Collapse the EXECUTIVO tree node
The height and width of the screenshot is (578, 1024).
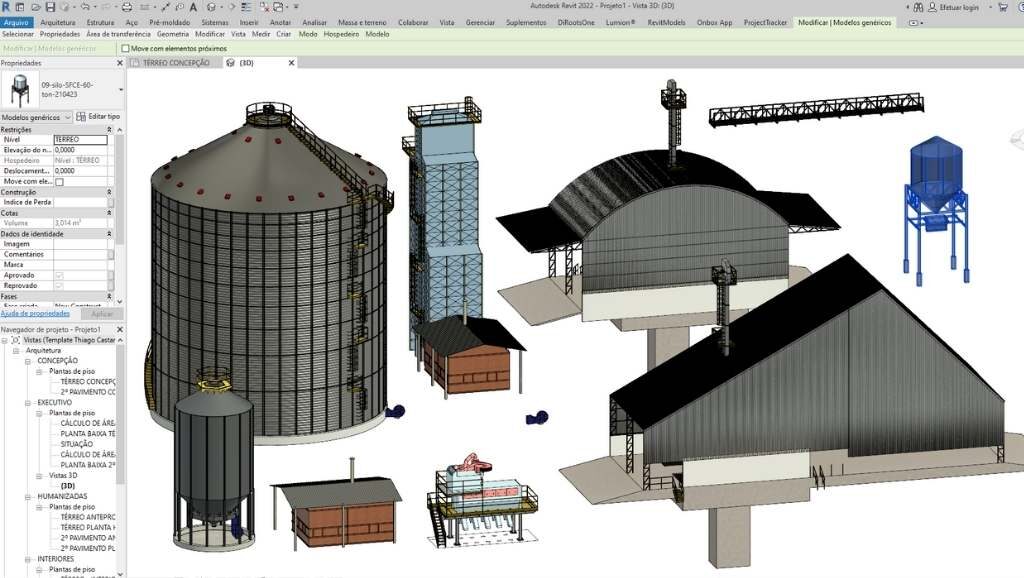[x=29, y=402]
